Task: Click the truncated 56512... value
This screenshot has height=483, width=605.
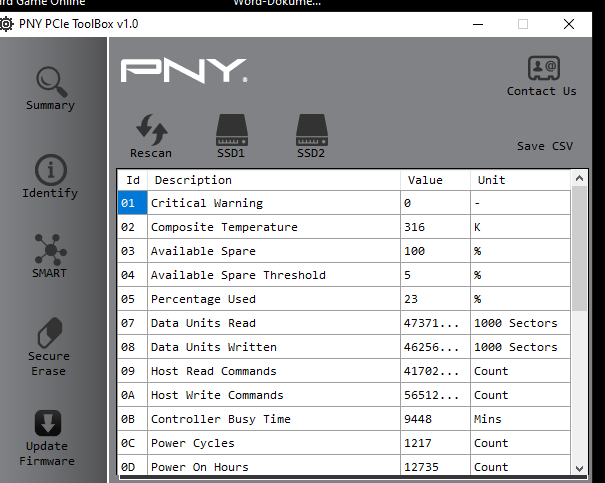Action: click(x=436, y=395)
